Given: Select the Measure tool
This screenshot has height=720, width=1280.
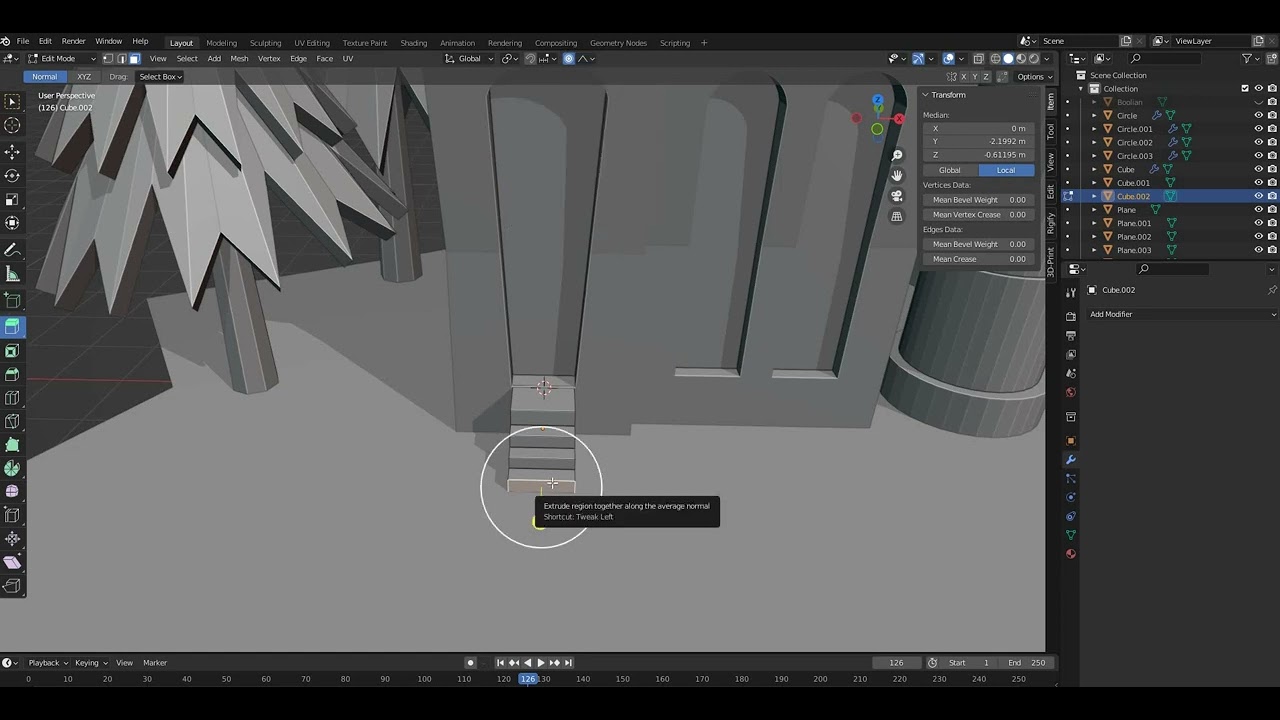Looking at the screenshot, I should (x=12, y=274).
